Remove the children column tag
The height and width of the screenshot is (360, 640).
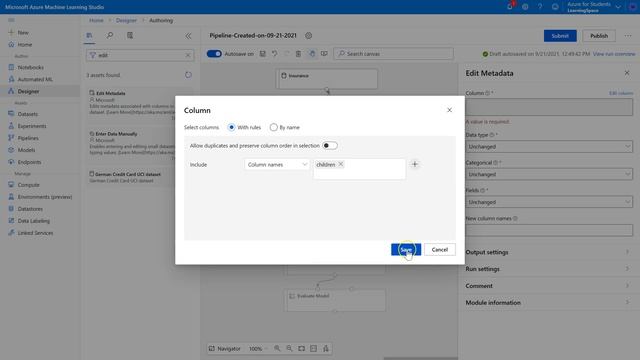341,164
